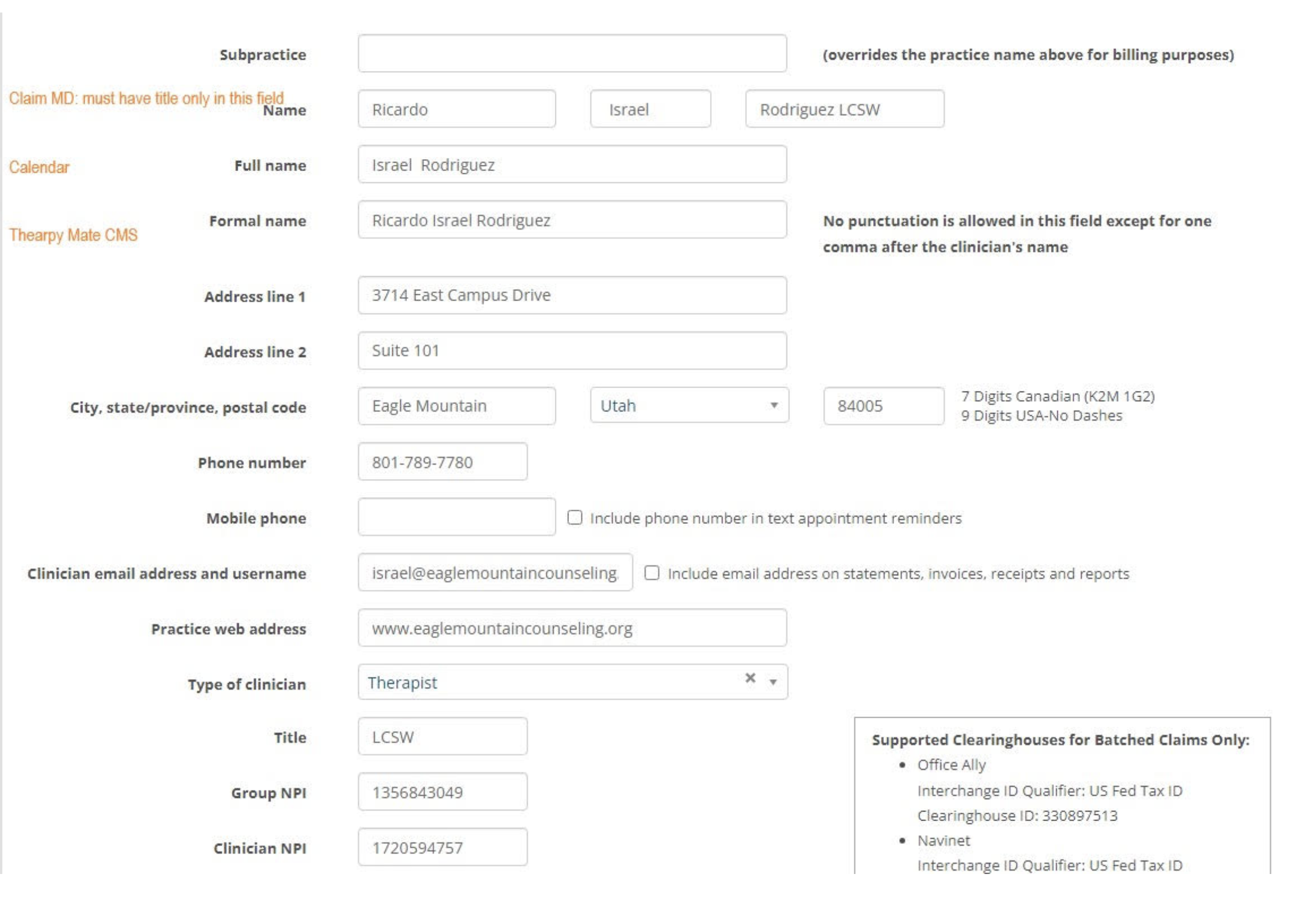Click the Address line 1 field
Screen dimensions: 1296x924
click(572, 295)
